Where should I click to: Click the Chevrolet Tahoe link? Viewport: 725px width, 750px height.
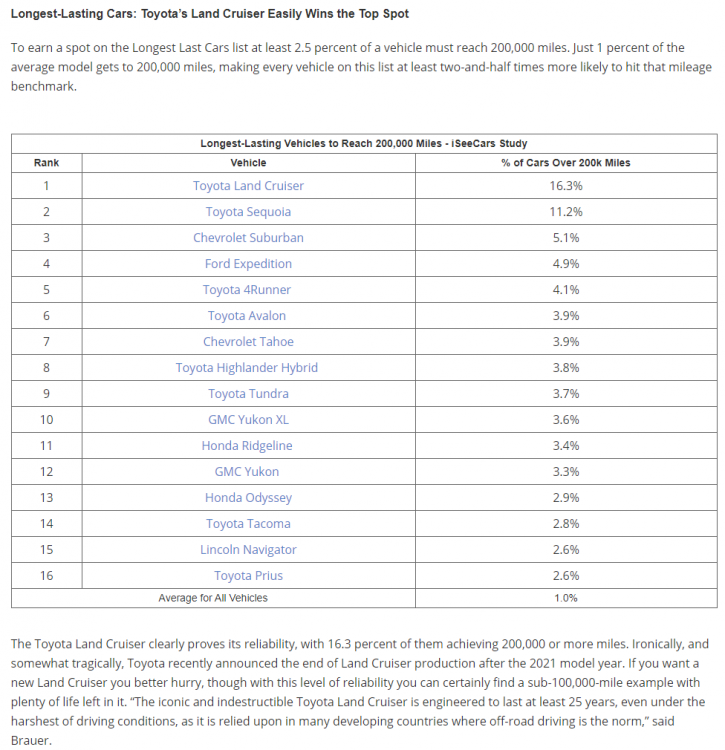tap(248, 342)
